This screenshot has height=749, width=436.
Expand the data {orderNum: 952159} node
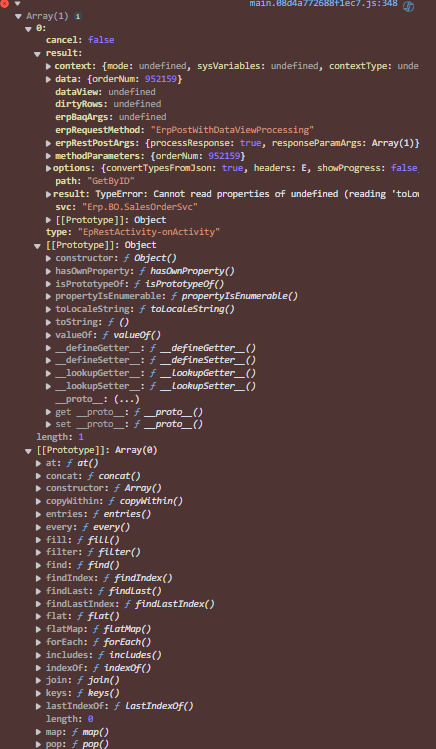[x=49, y=79]
